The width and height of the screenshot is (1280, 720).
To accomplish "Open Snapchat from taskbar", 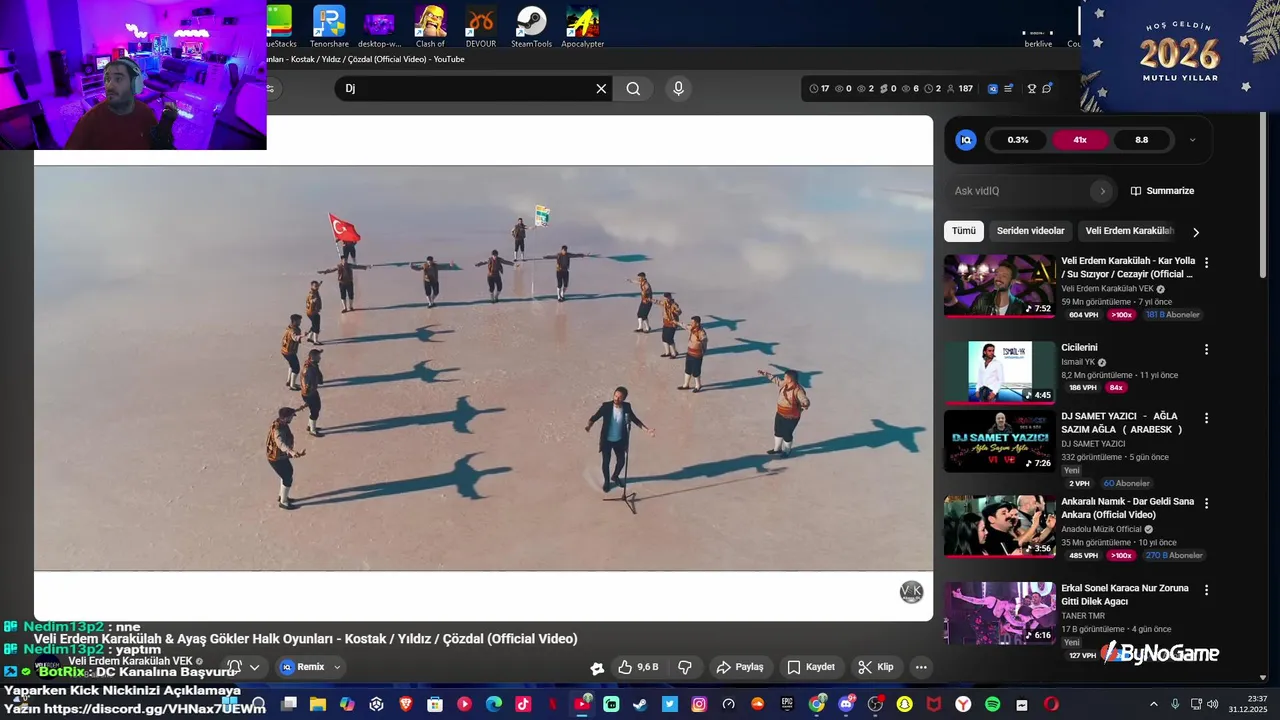I will [904, 704].
